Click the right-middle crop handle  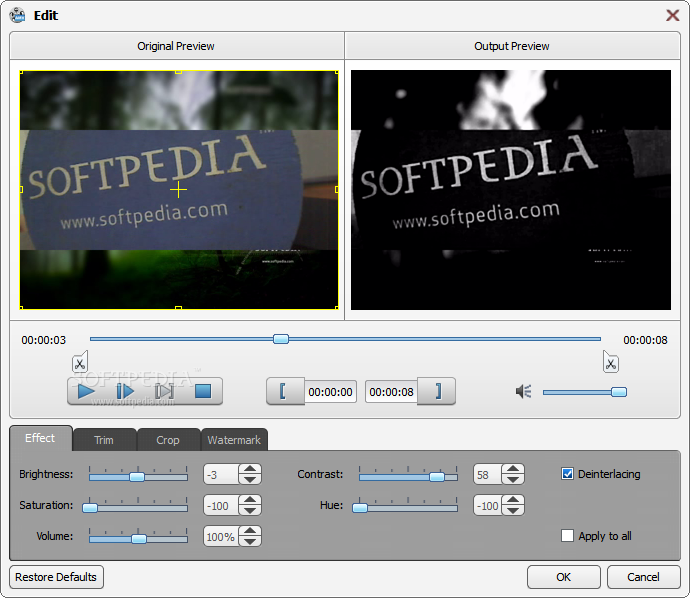tap(337, 190)
